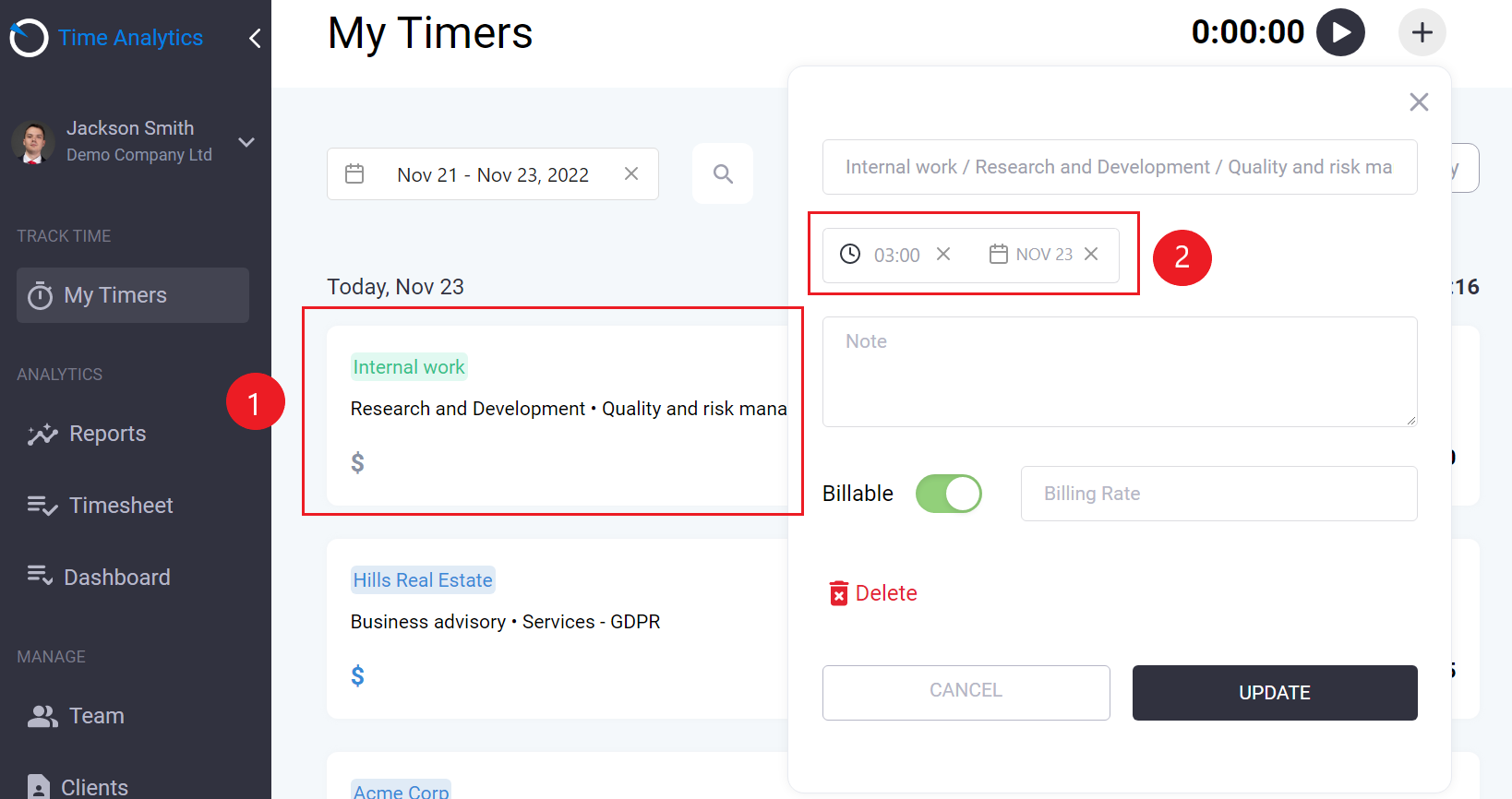The height and width of the screenshot is (799, 1512).
Task: Click the Today, Nov 23 heading
Action: (395, 287)
